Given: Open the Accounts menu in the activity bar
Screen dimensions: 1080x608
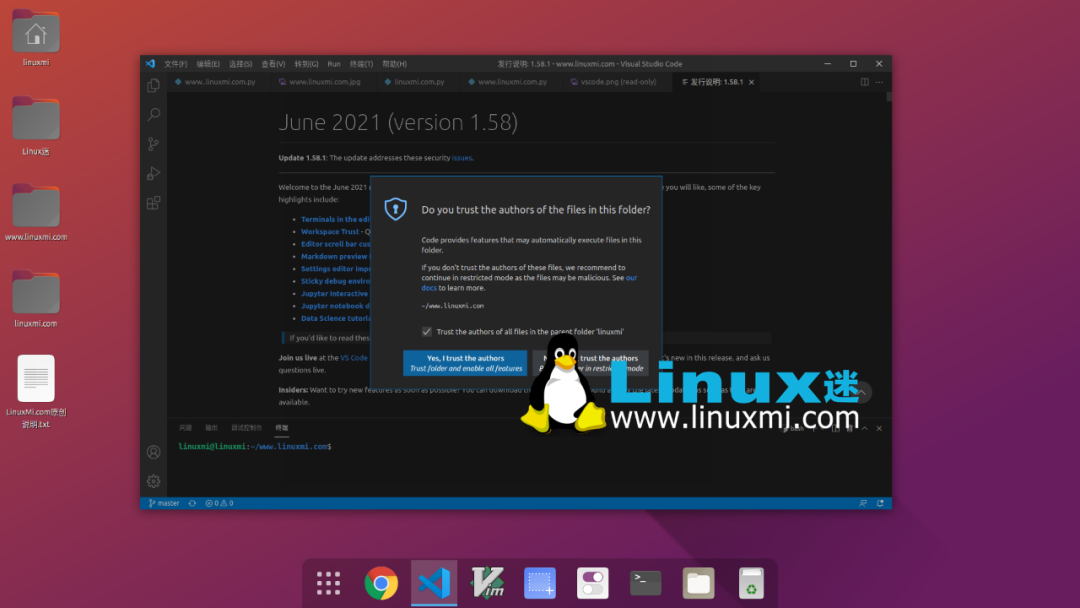Looking at the screenshot, I should point(154,452).
